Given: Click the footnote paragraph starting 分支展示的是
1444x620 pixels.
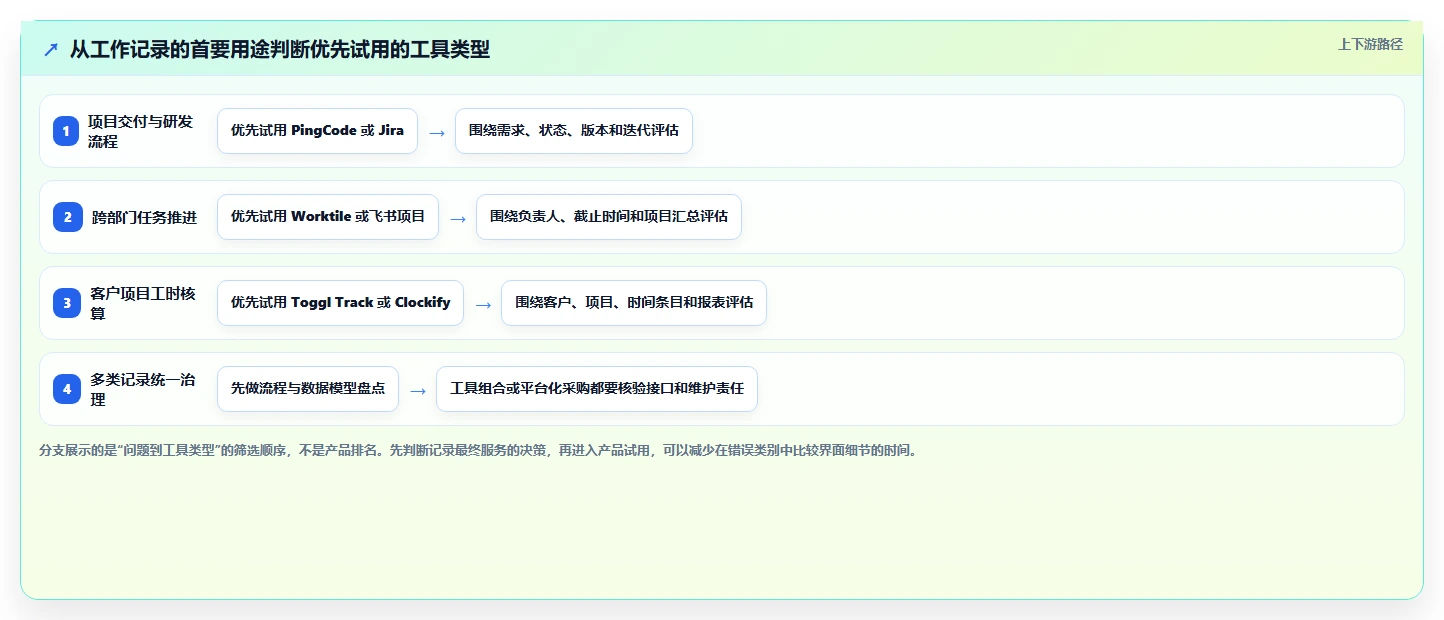Looking at the screenshot, I should pos(478,450).
